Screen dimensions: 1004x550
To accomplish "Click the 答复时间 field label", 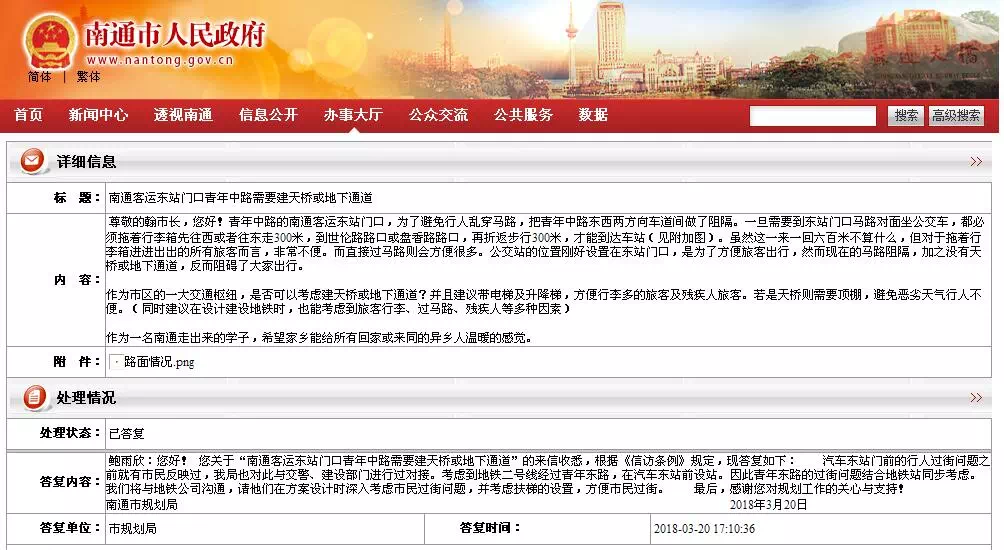I will [490, 528].
